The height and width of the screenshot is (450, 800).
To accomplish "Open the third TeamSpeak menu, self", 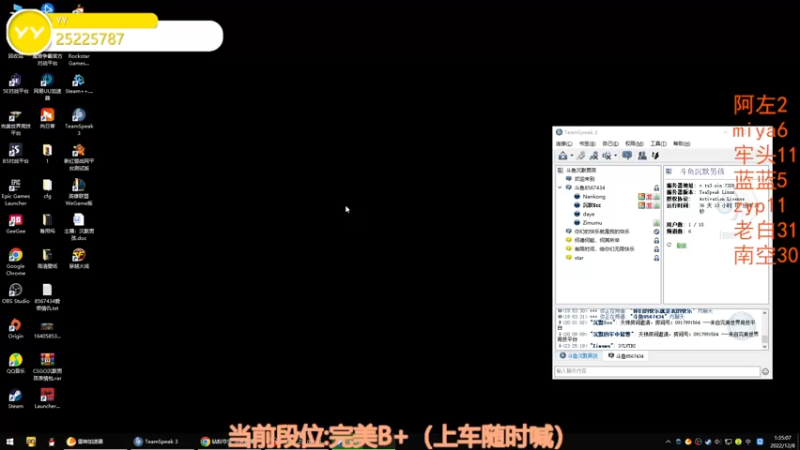I will 610,144.
